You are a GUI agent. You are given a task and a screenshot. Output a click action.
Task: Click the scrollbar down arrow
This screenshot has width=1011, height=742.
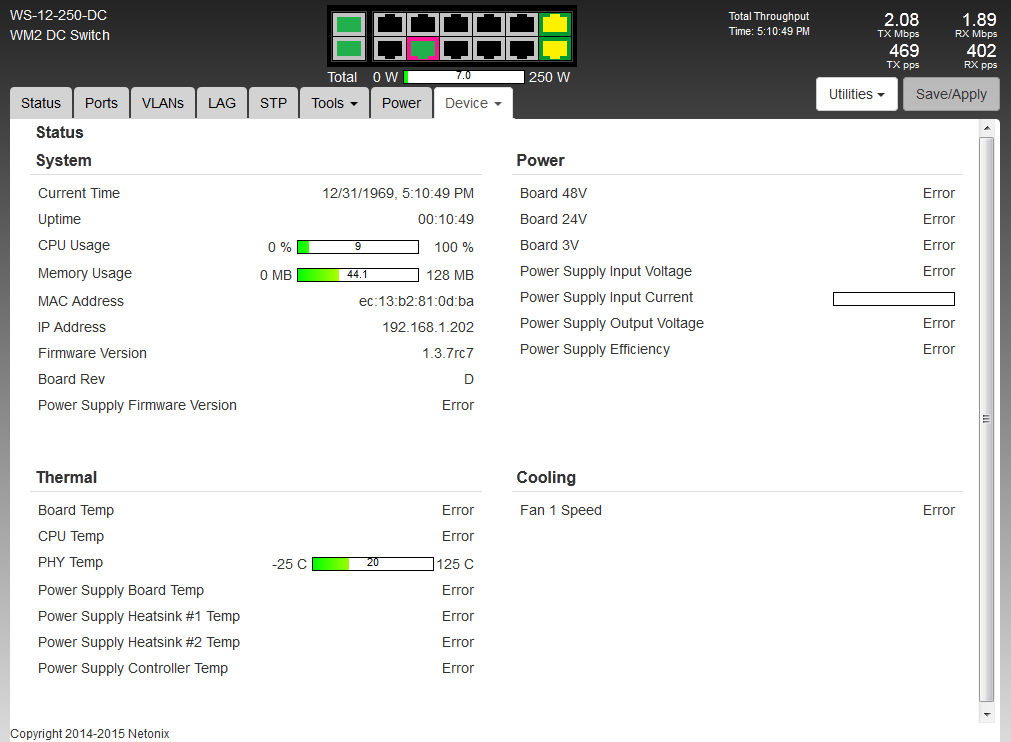coord(987,715)
